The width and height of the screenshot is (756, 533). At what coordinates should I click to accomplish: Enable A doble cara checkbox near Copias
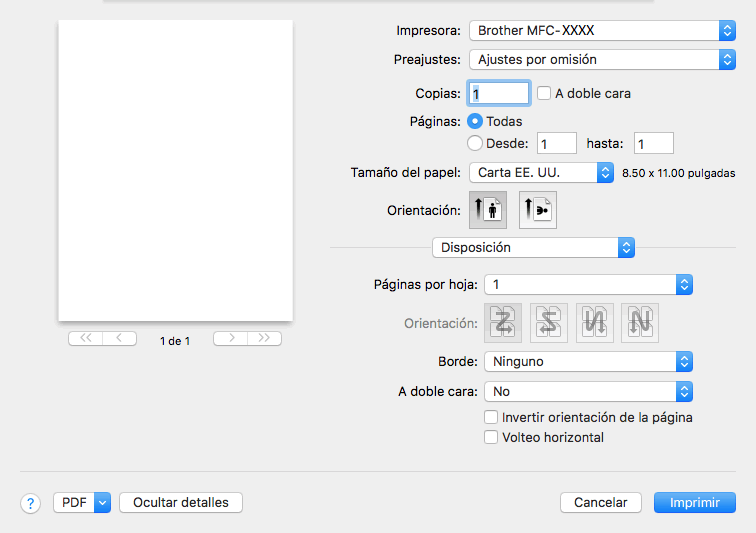coord(544,93)
